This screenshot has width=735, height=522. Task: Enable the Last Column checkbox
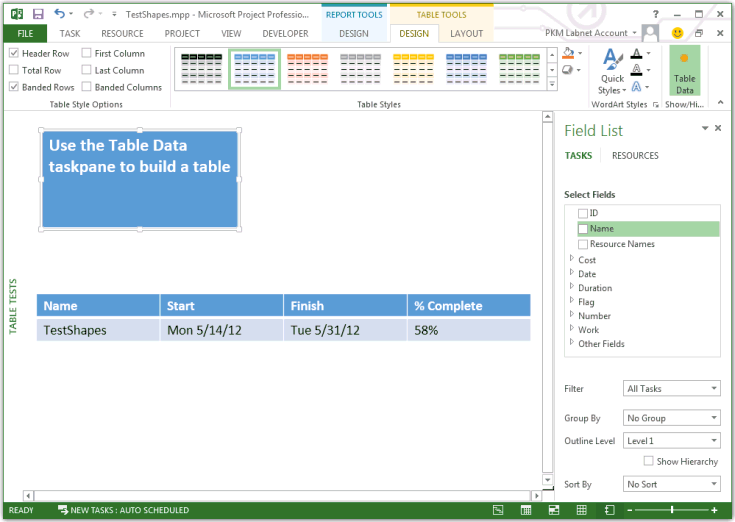pyautogui.click(x=86, y=70)
